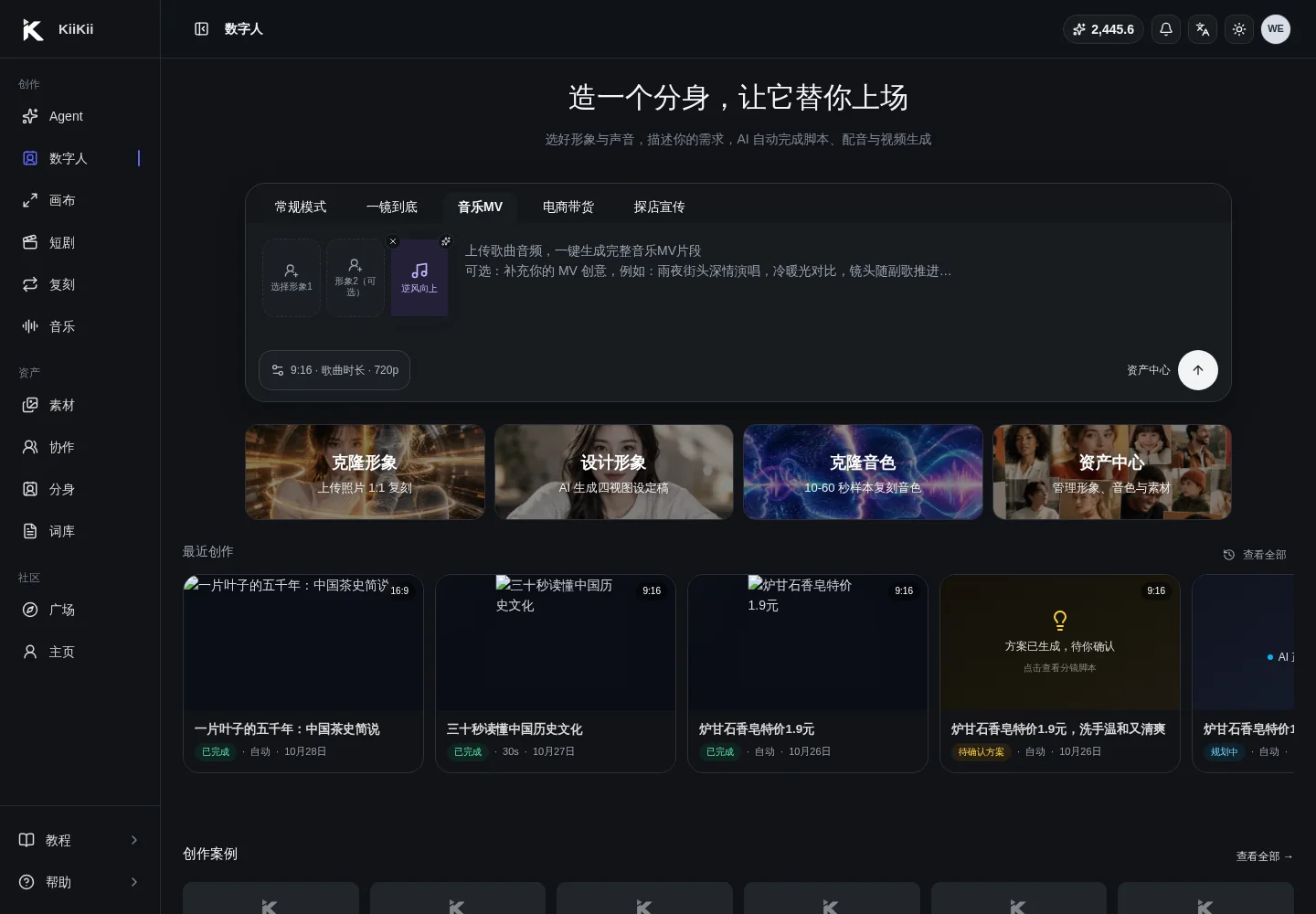The image size is (1316, 914).
Task: Open 短剧 in sidebar
Action: [80, 242]
